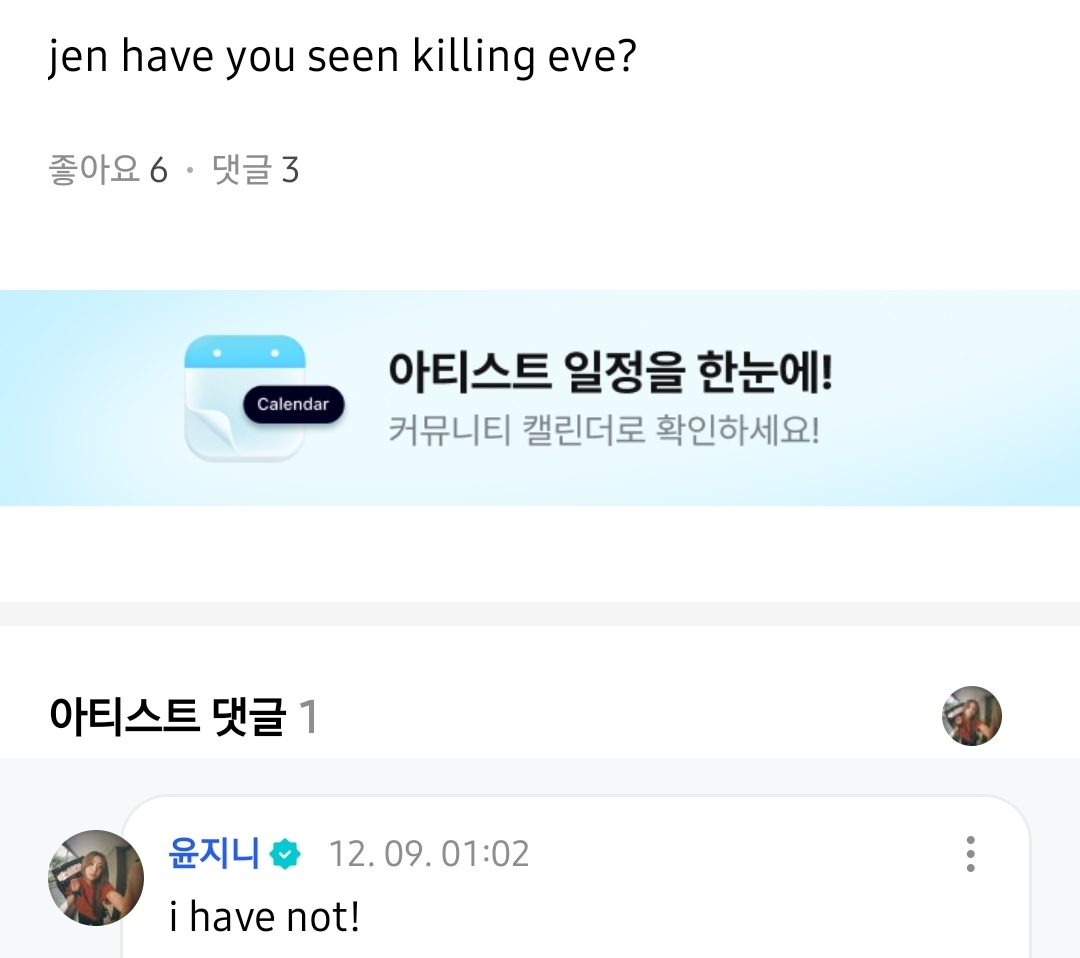Select the 아티스트 댓글 section header
The height and width of the screenshot is (958, 1080).
(x=155, y=716)
